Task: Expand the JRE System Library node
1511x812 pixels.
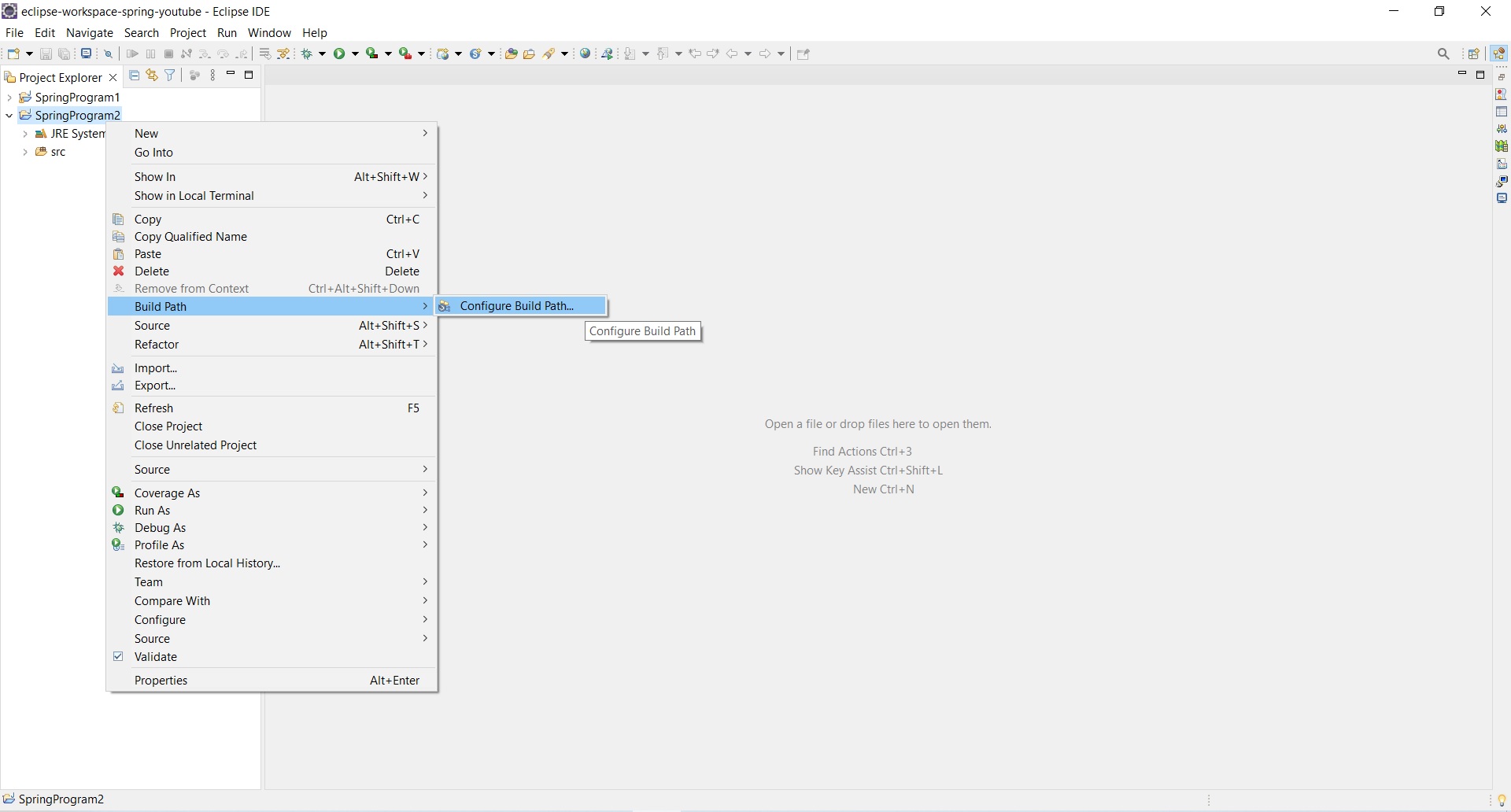Action: click(x=25, y=135)
